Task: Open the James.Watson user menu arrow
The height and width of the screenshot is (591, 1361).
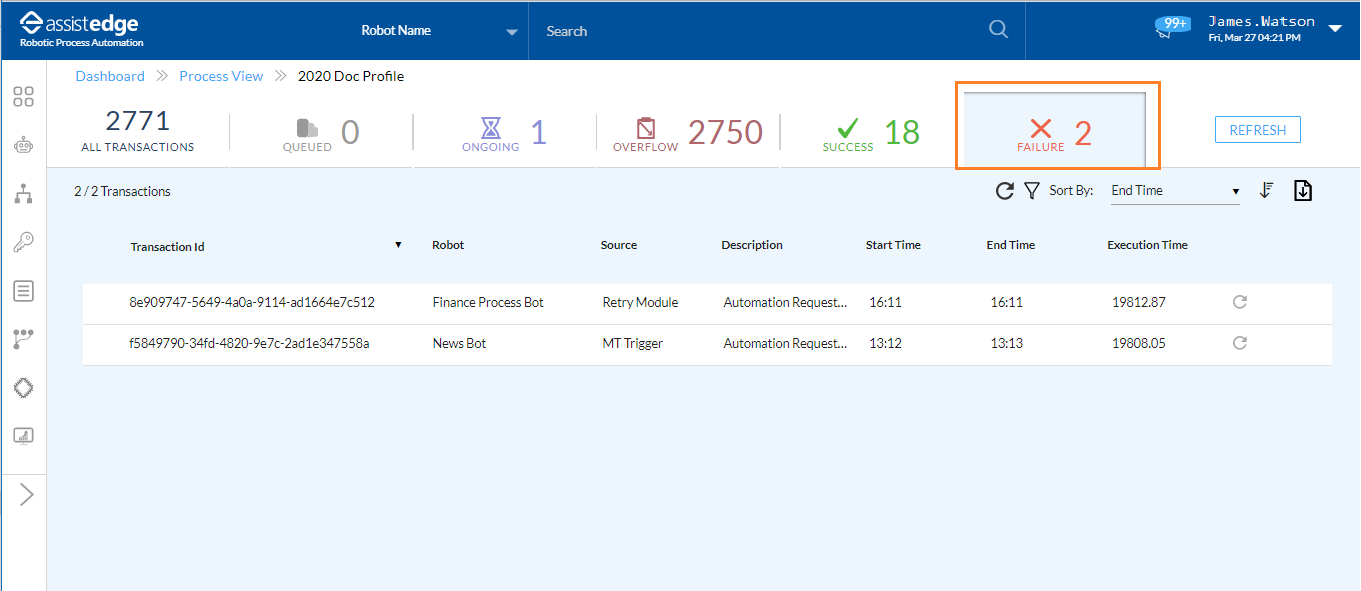Action: tap(1335, 29)
